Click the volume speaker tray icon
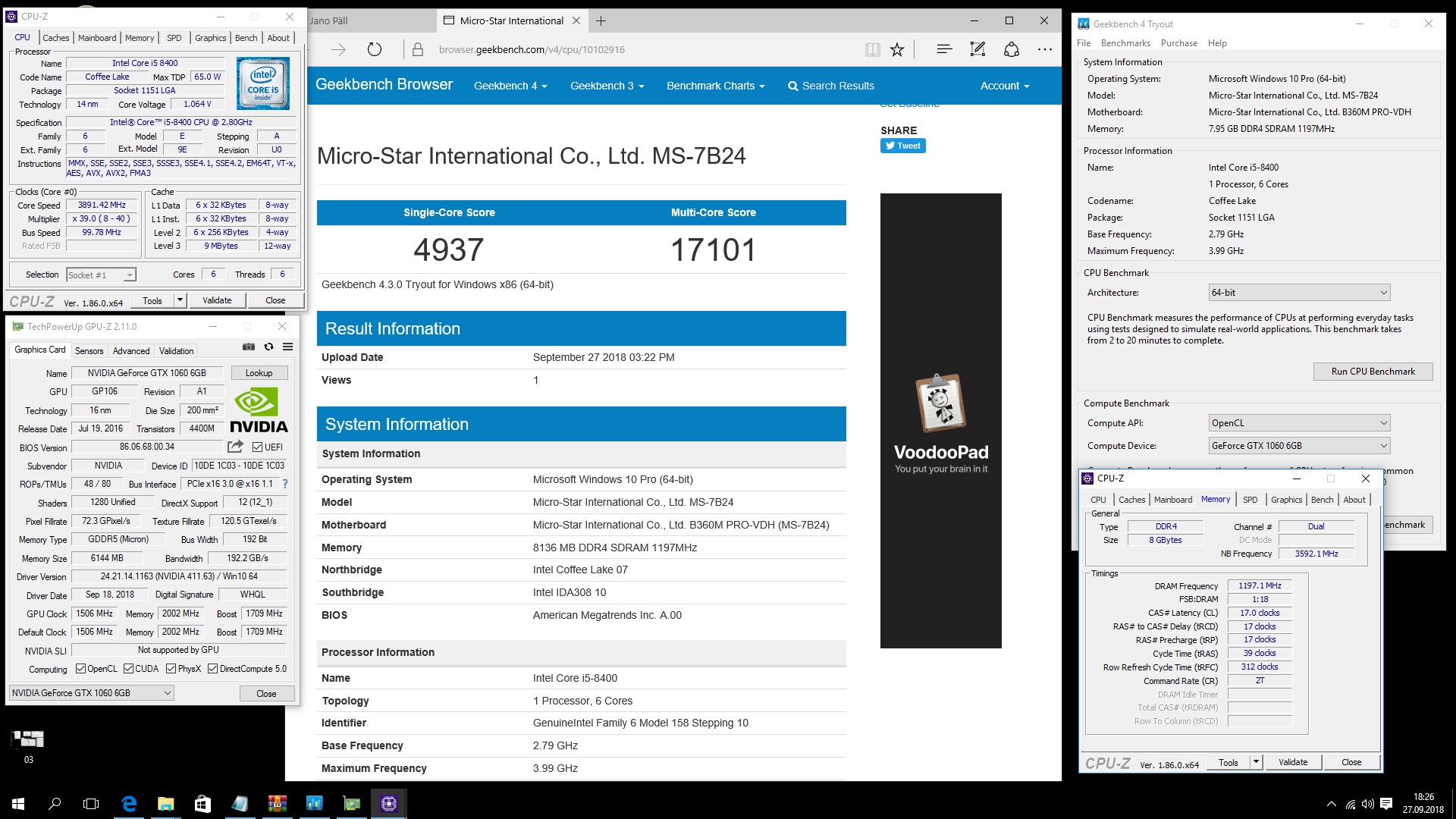The image size is (1456, 819). coord(1367,804)
